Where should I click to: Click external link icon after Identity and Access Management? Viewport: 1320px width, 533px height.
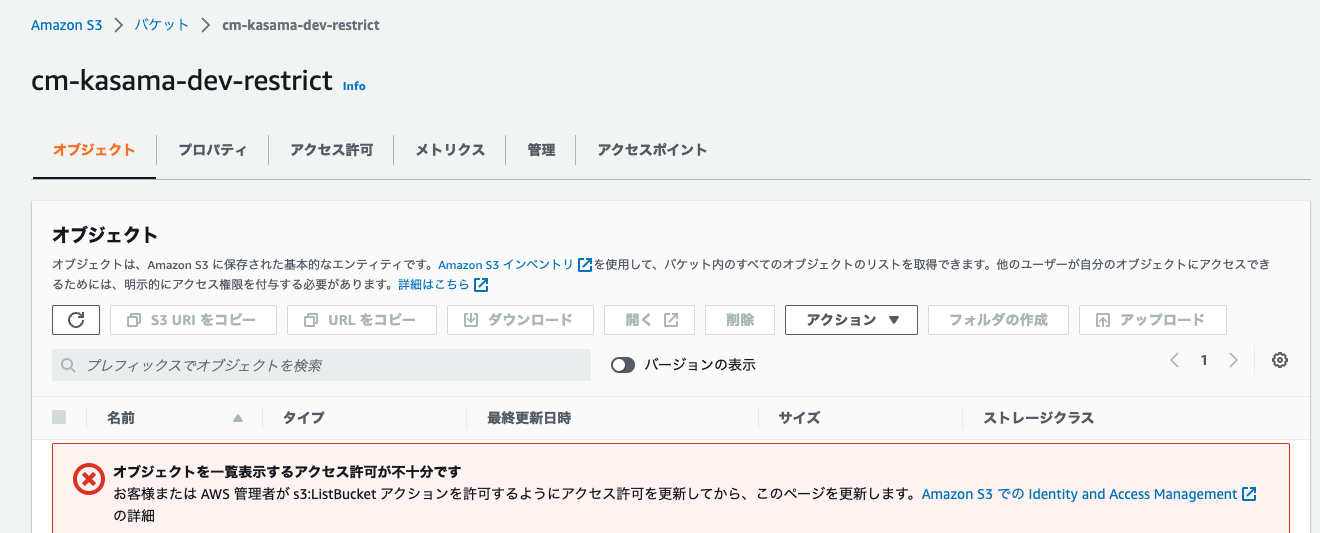click(1249, 494)
